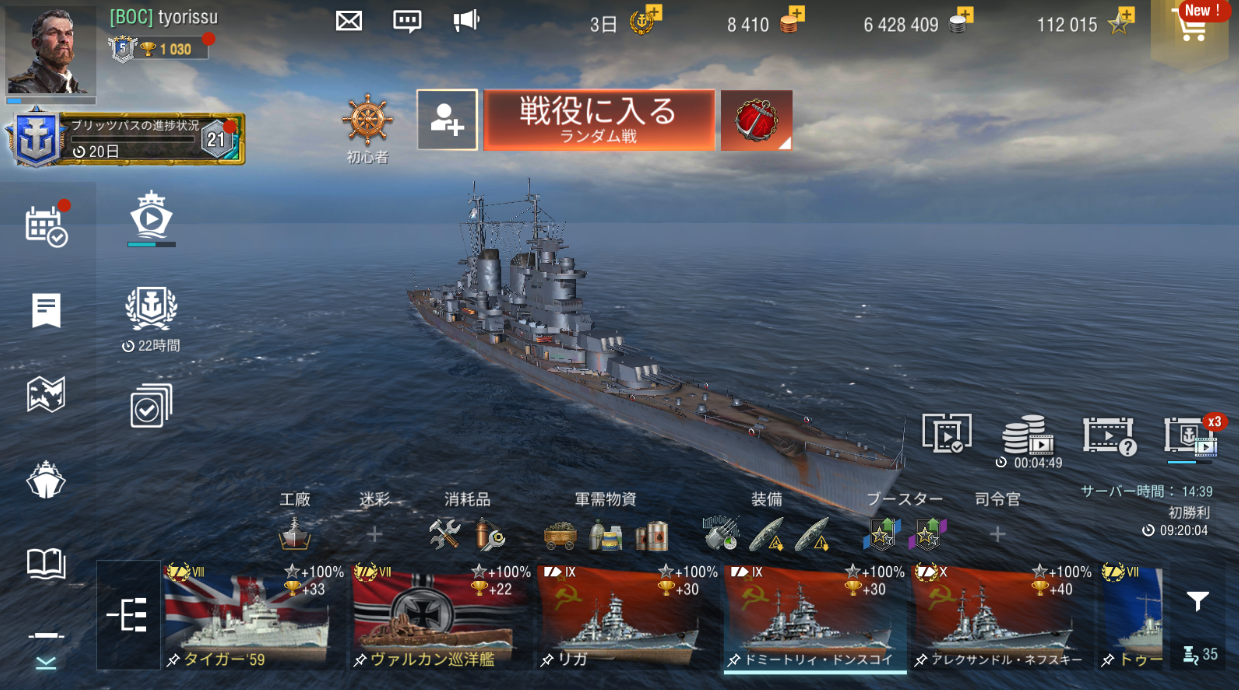Open the mail envelope icon
This screenshot has height=690, width=1239.
pyautogui.click(x=349, y=20)
